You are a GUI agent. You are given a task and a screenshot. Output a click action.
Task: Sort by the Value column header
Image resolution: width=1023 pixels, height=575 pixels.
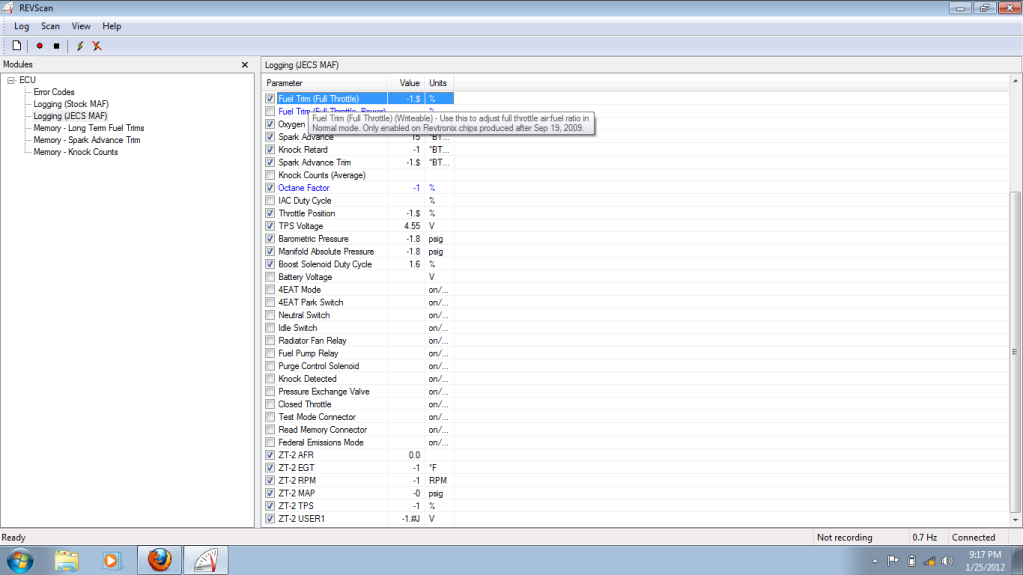point(406,83)
